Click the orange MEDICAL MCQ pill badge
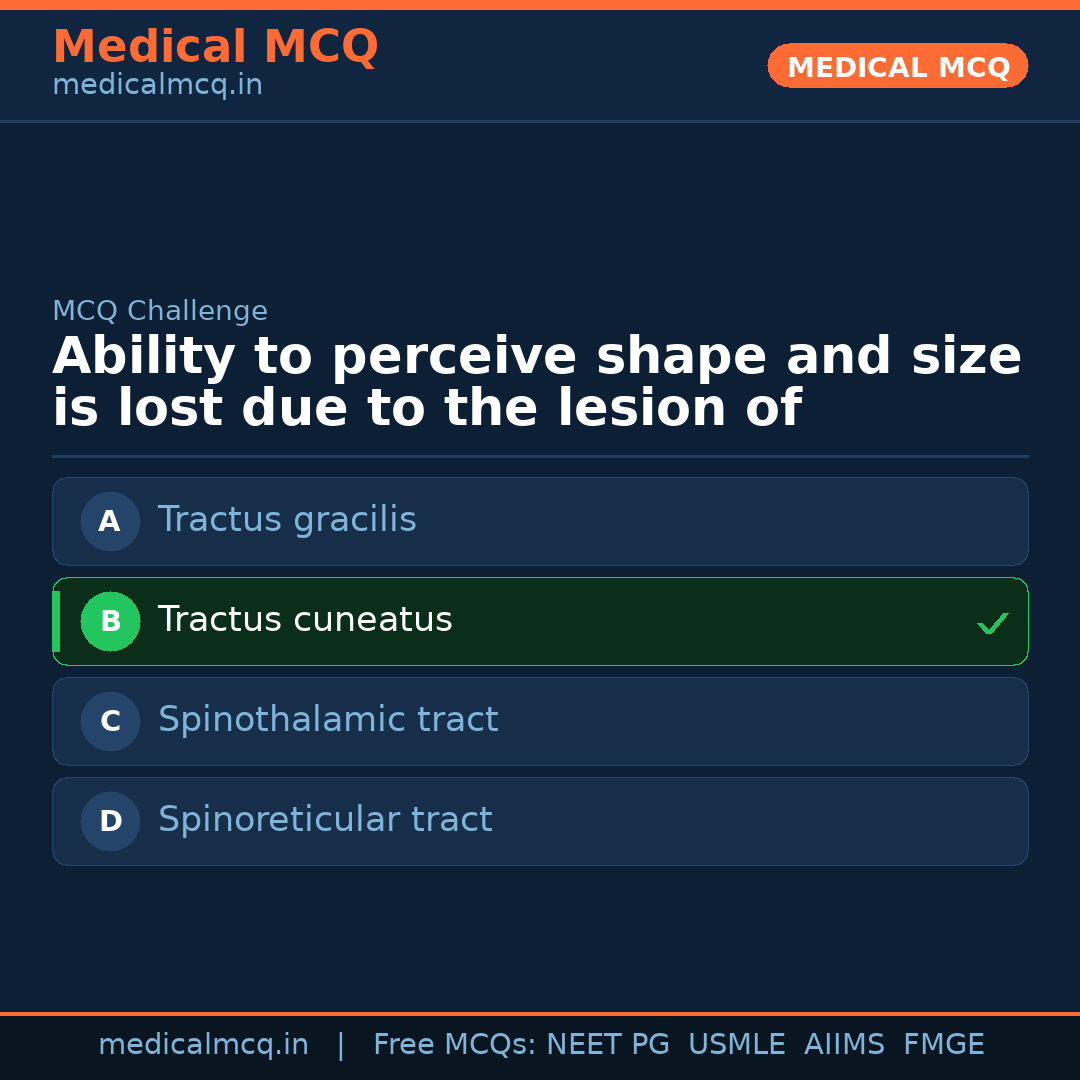The height and width of the screenshot is (1080, 1080). (897, 66)
